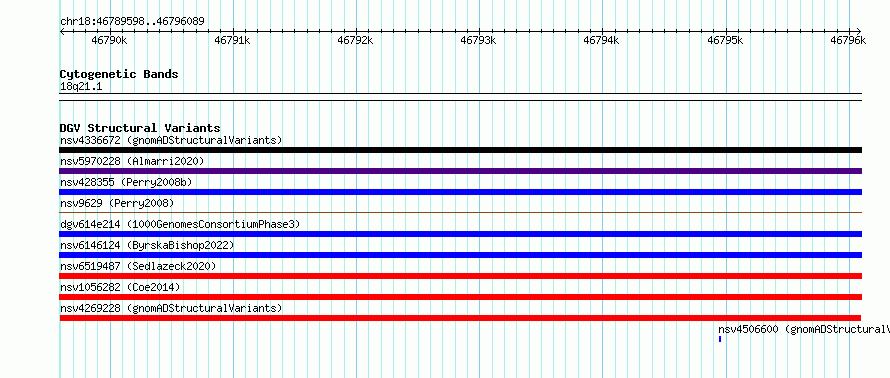Click the 46792k ruler position
Image resolution: width=890 pixels, height=378 pixels.
356,40
